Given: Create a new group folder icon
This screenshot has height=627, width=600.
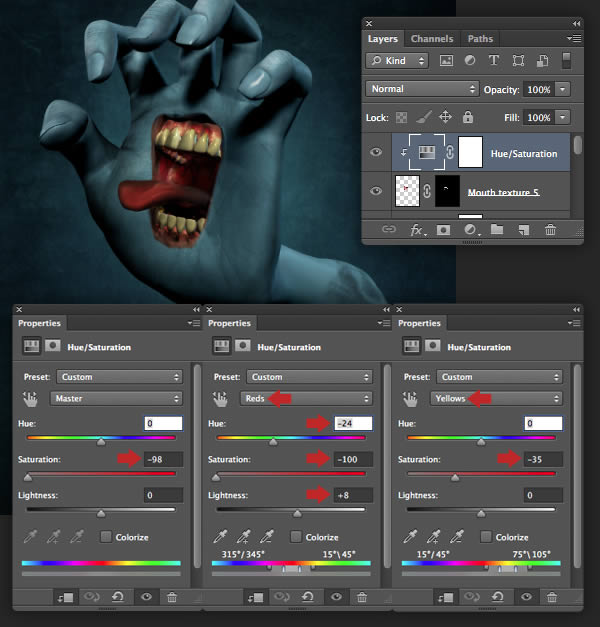Looking at the screenshot, I should (x=497, y=229).
